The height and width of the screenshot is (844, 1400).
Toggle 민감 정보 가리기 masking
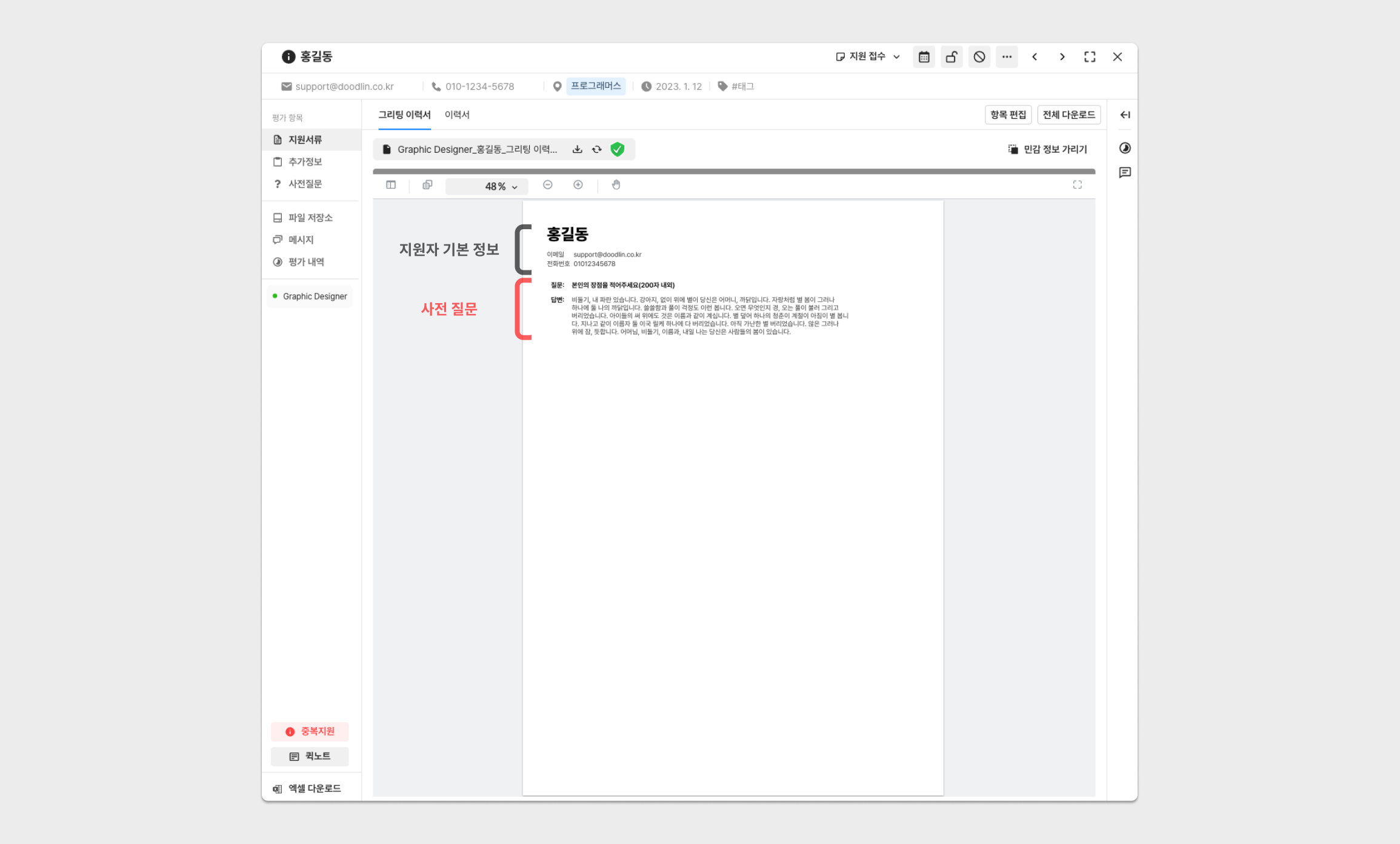point(1047,149)
